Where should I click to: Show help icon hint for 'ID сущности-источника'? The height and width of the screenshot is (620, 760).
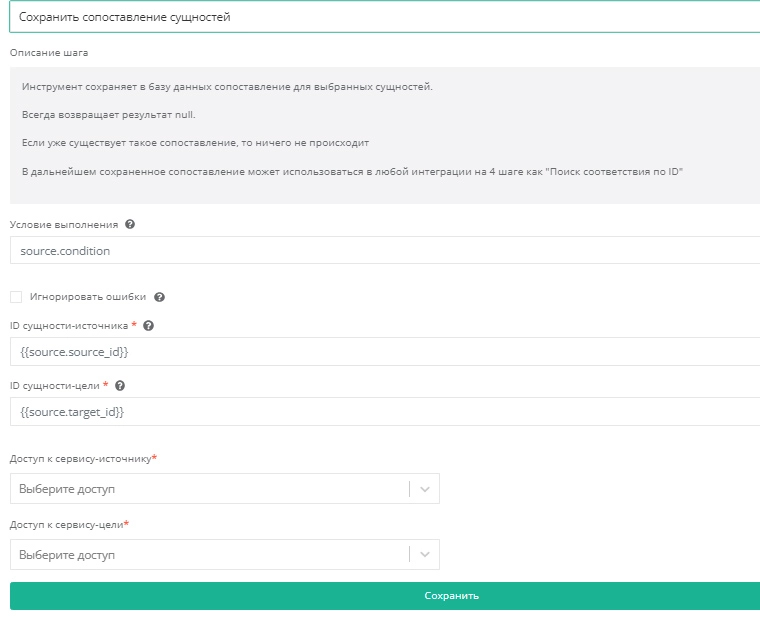pos(149,326)
